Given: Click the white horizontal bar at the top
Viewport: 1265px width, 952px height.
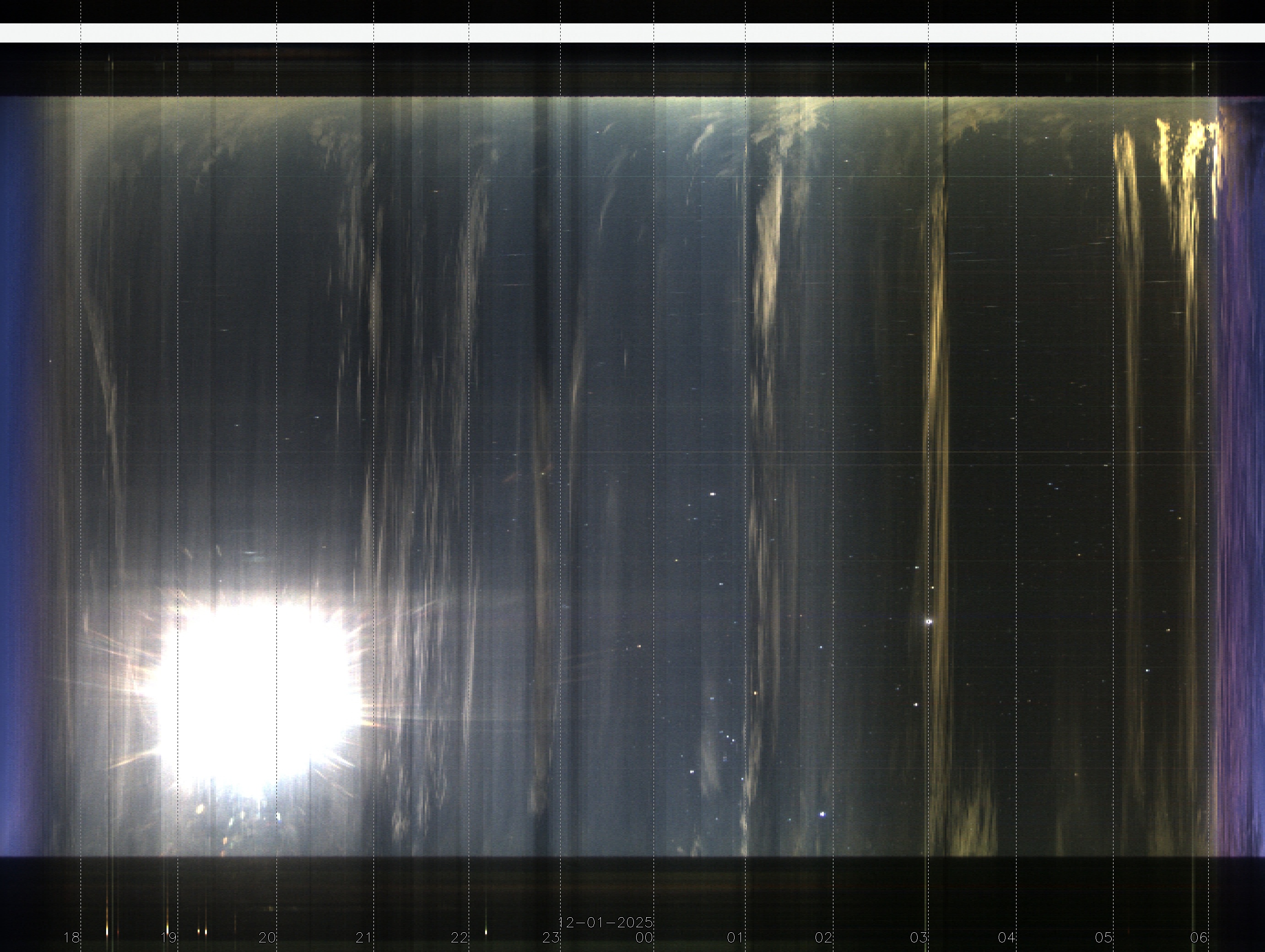Looking at the screenshot, I should (x=632, y=32).
